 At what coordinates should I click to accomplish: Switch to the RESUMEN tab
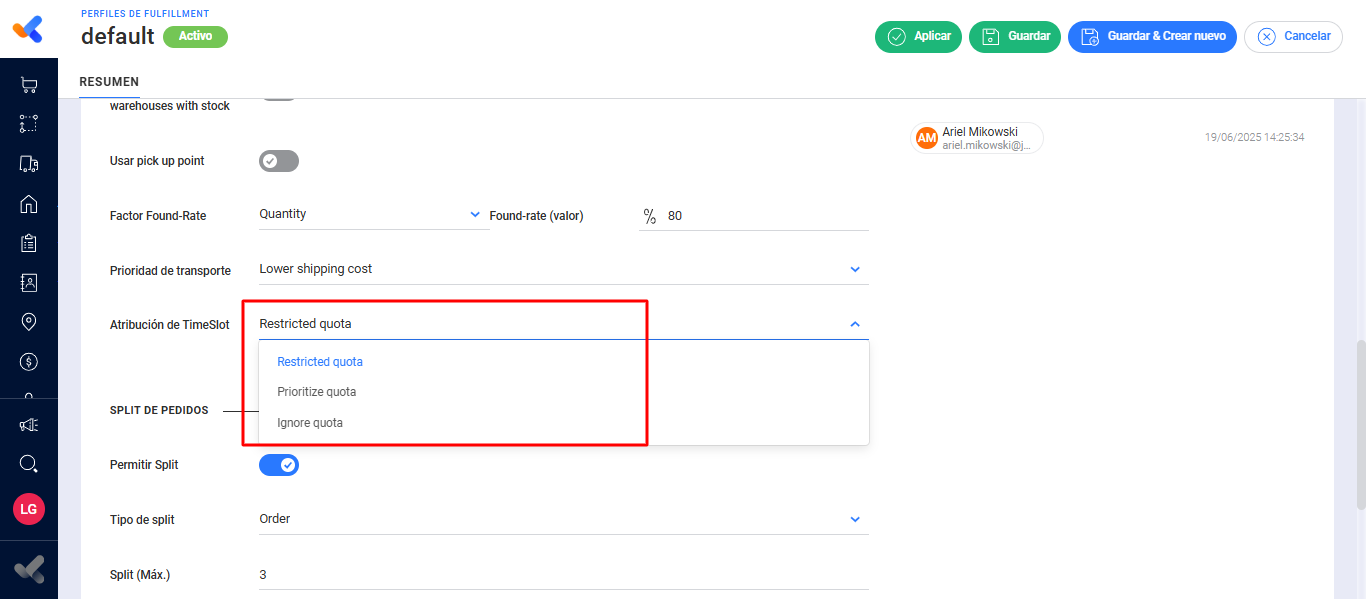click(109, 82)
